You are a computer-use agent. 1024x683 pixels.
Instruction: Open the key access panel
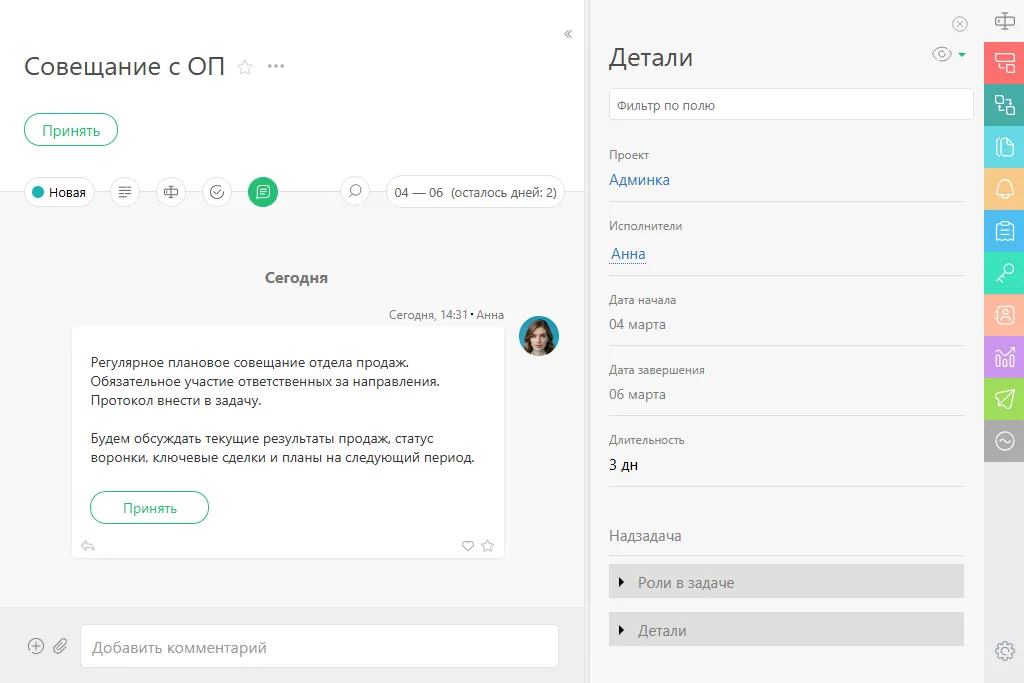click(x=1003, y=272)
